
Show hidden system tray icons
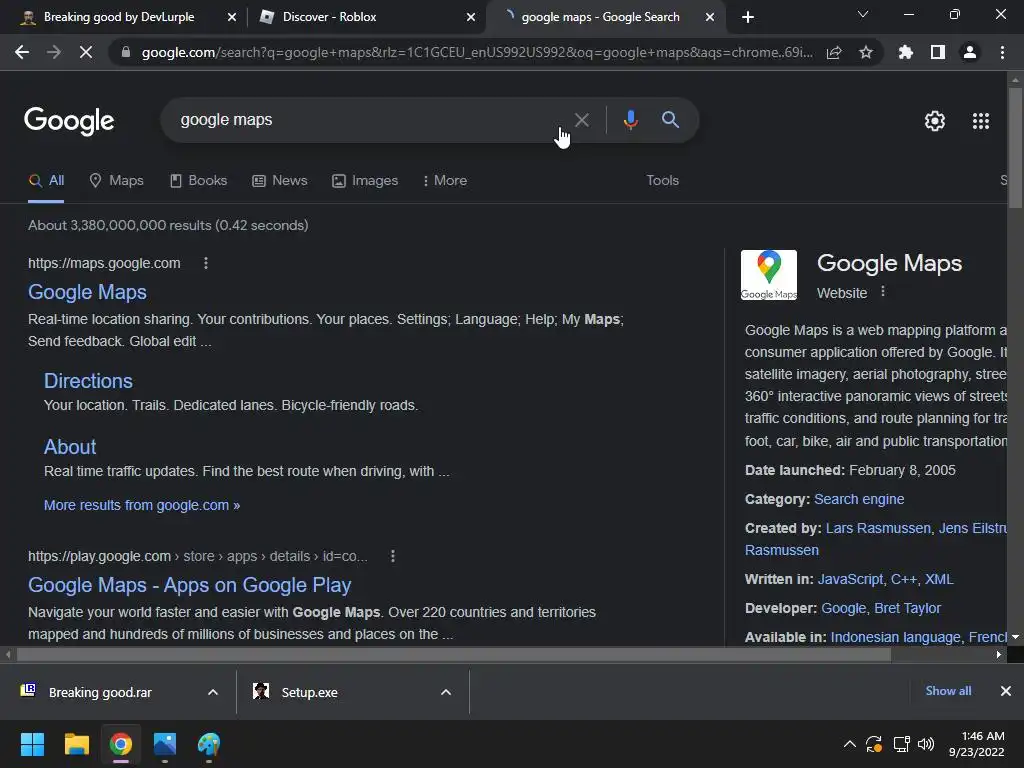[849, 744]
